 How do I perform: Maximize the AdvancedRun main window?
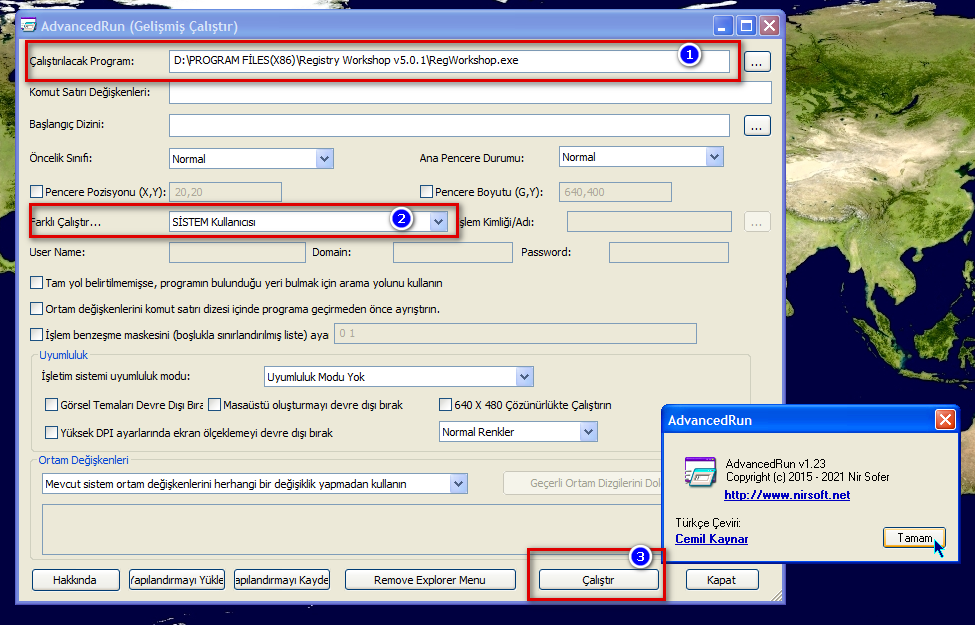click(746, 26)
